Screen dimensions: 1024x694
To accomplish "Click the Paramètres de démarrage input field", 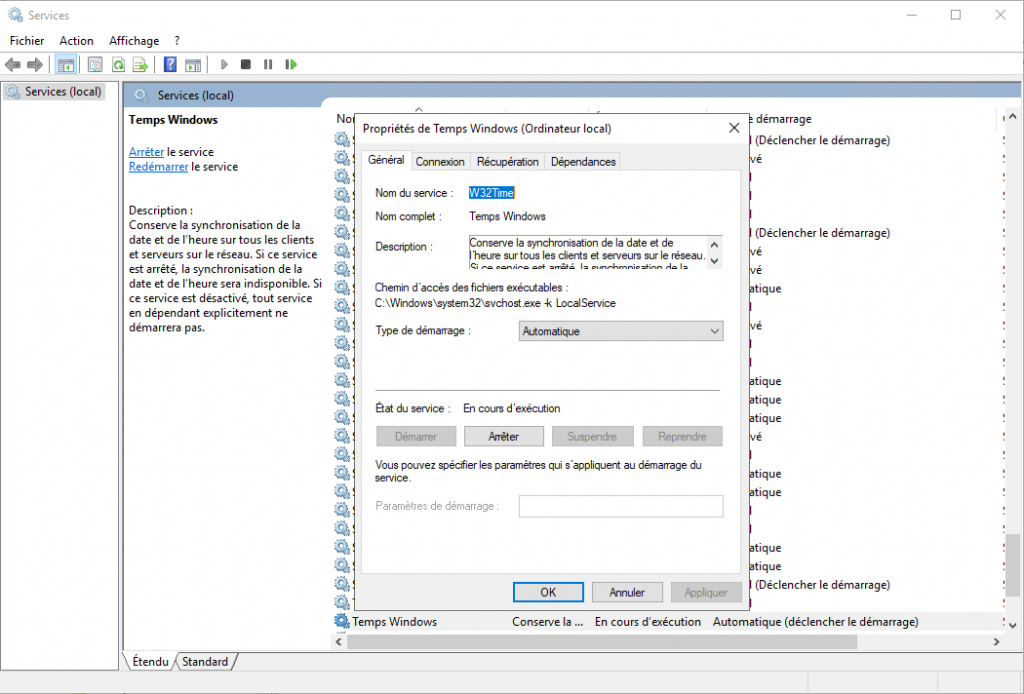I will point(621,506).
